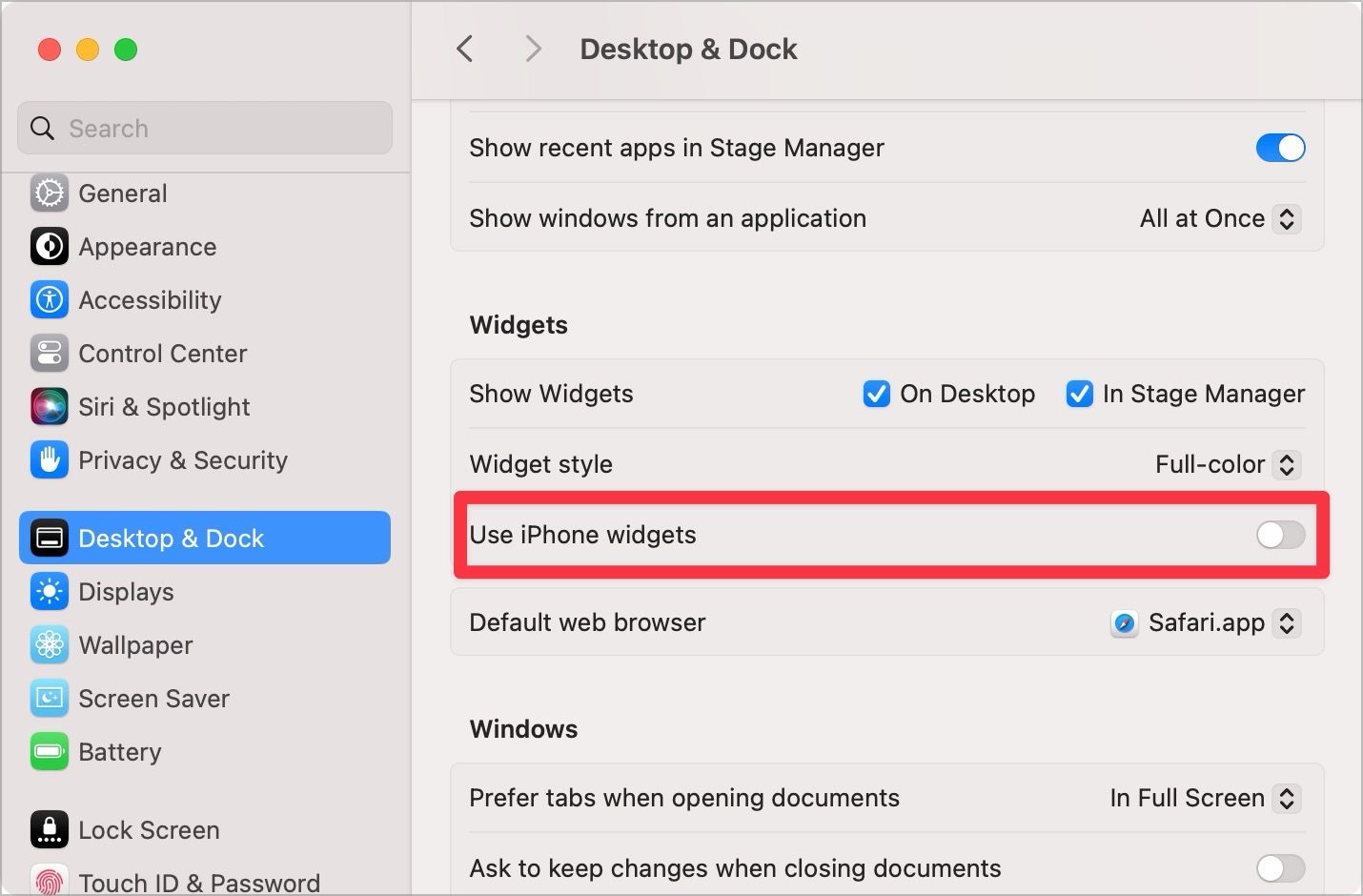Go back with the left chevron button
Viewport: 1363px width, 896px height.
(x=465, y=49)
